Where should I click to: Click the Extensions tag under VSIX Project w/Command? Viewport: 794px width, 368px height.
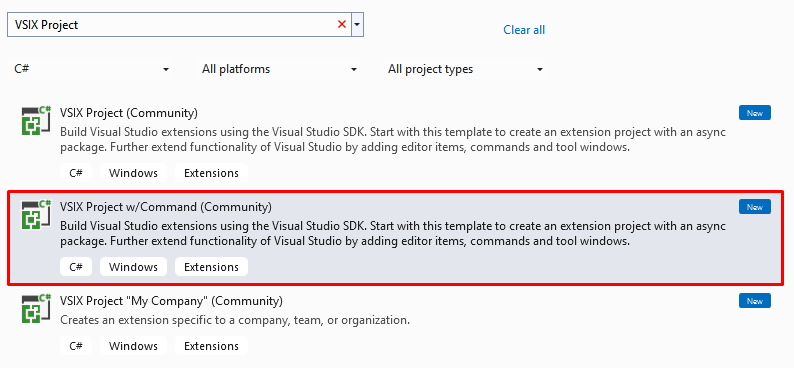[211, 267]
